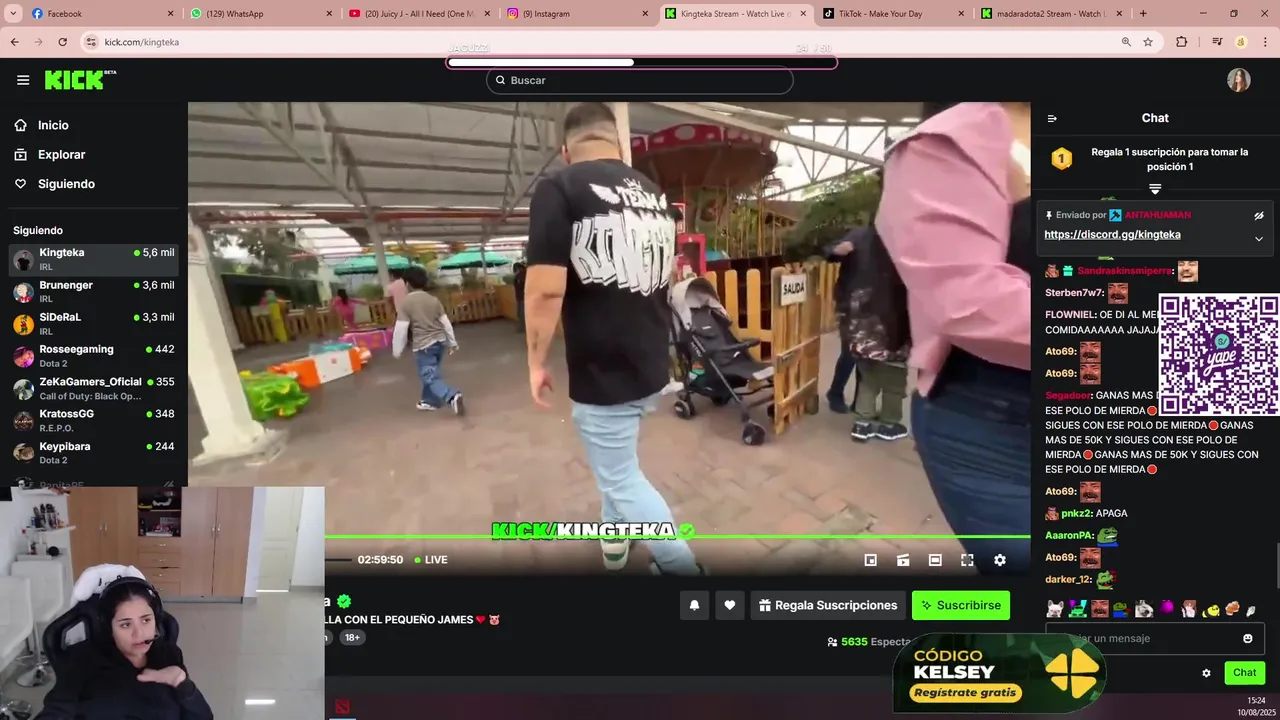Click the LIVE indicator on the player
Viewport: 1280px width, 720px height.
[431, 560]
